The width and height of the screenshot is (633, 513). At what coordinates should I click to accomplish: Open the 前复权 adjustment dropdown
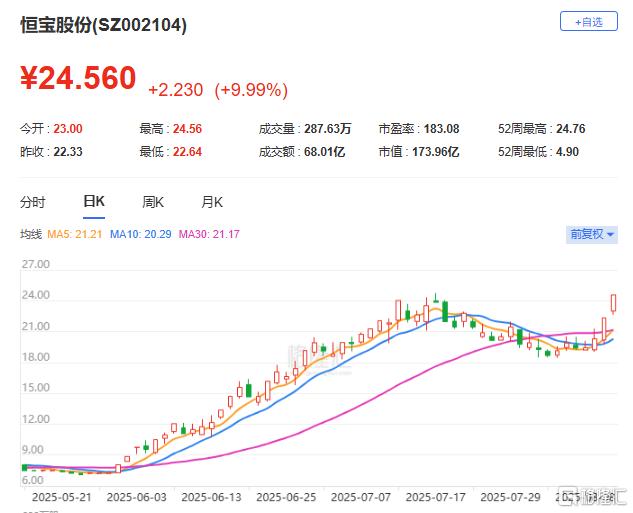pyautogui.click(x=592, y=234)
